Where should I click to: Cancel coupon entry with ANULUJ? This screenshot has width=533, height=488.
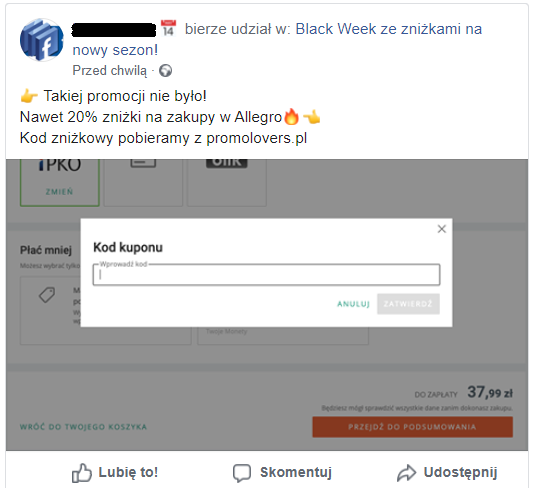click(353, 304)
